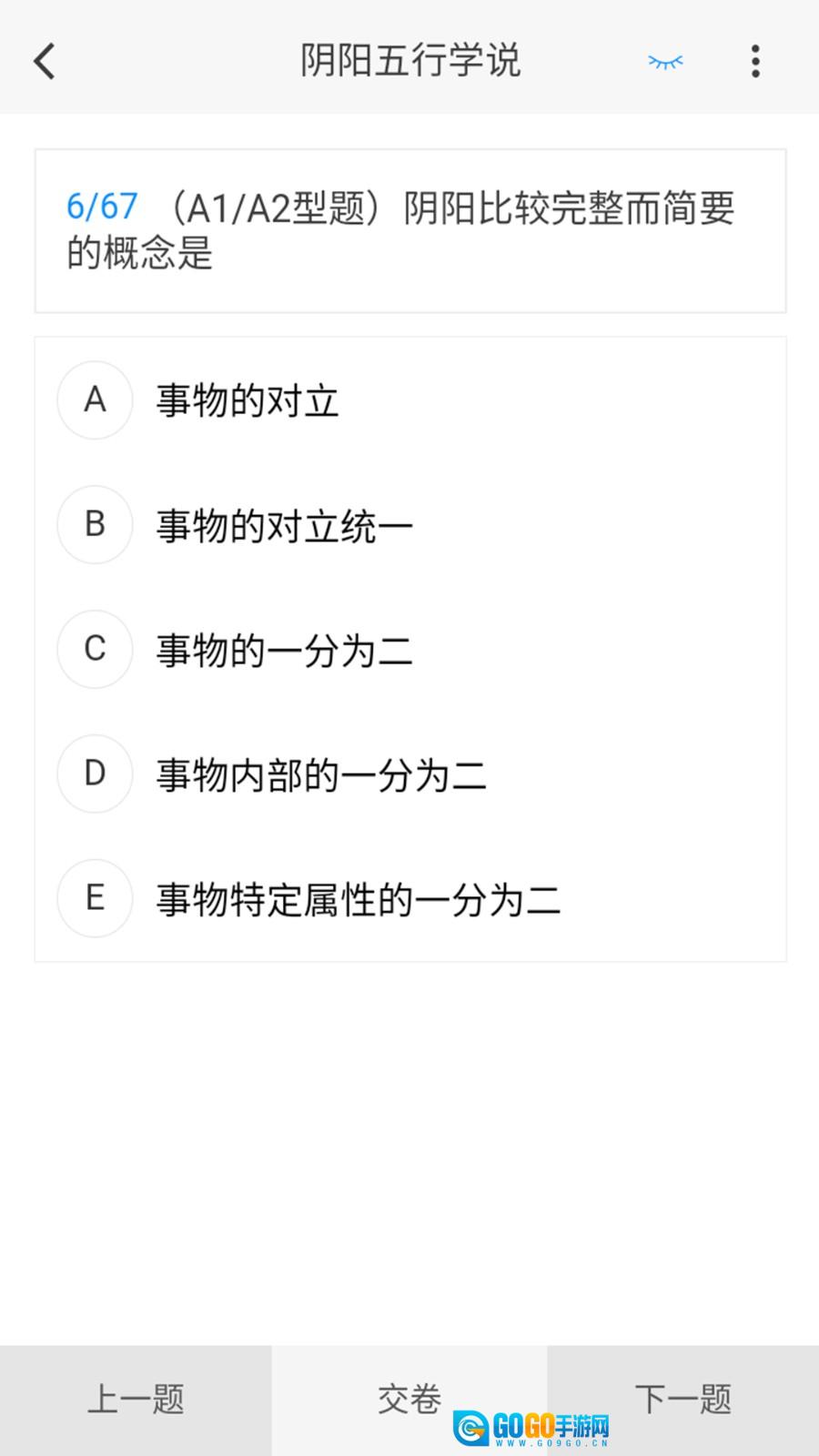The height and width of the screenshot is (1456, 819).
Task: Click the GOGO手游网 watermark logo
Action: pyautogui.click(x=533, y=1427)
